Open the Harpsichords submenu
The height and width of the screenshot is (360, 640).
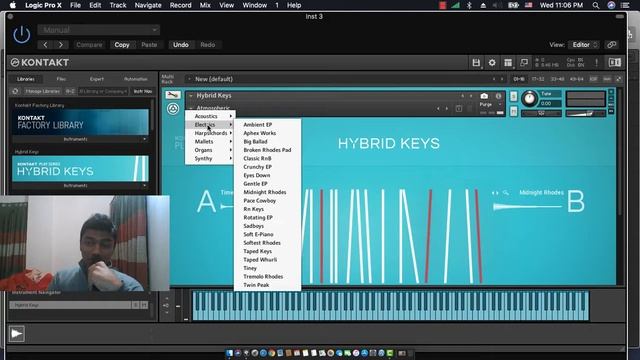coord(210,133)
